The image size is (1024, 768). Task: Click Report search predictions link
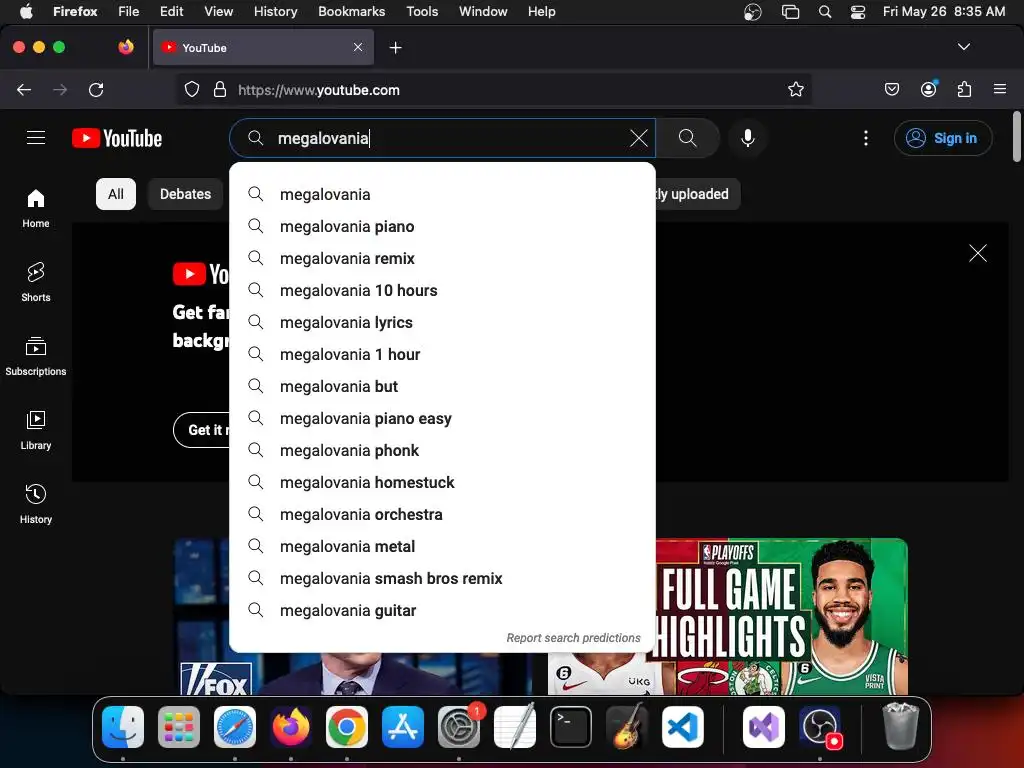click(x=573, y=638)
